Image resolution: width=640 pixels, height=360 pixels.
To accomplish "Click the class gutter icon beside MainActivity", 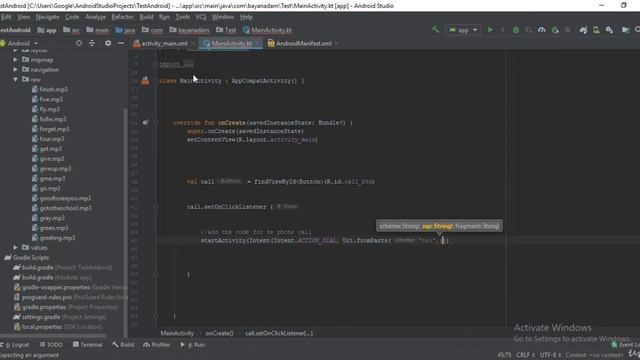I will (145, 81).
